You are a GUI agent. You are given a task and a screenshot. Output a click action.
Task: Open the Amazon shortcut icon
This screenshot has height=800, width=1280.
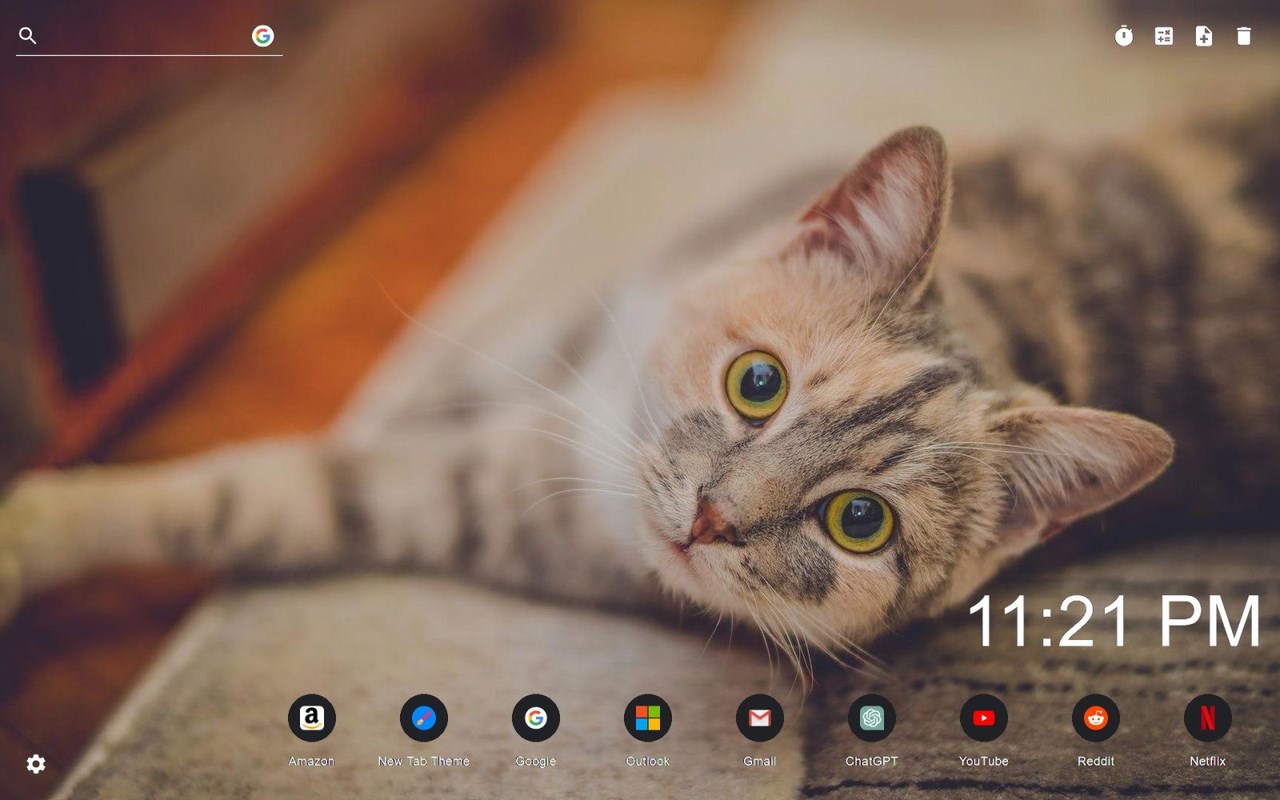(312, 718)
